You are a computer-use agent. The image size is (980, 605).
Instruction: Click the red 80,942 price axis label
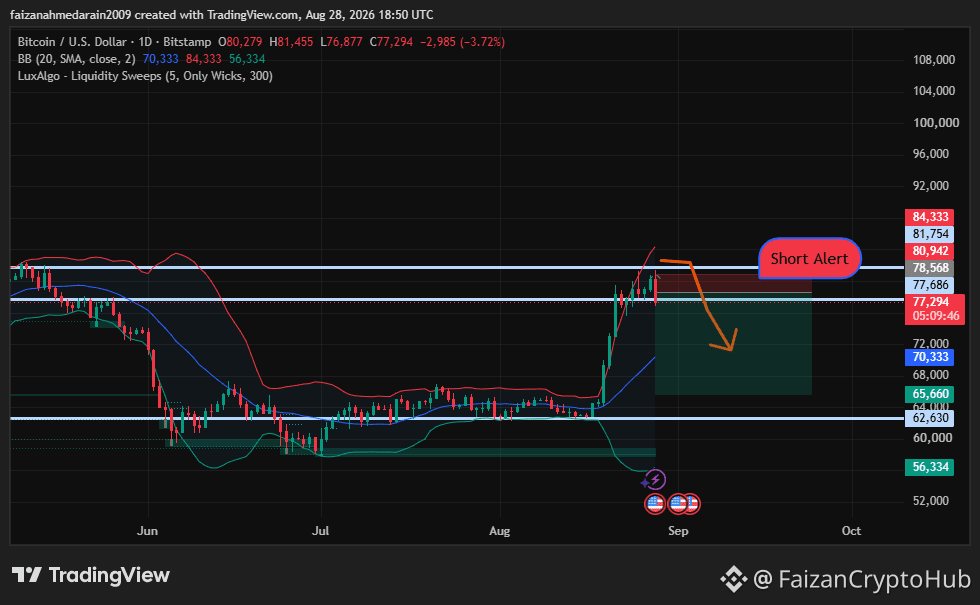[929, 251]
